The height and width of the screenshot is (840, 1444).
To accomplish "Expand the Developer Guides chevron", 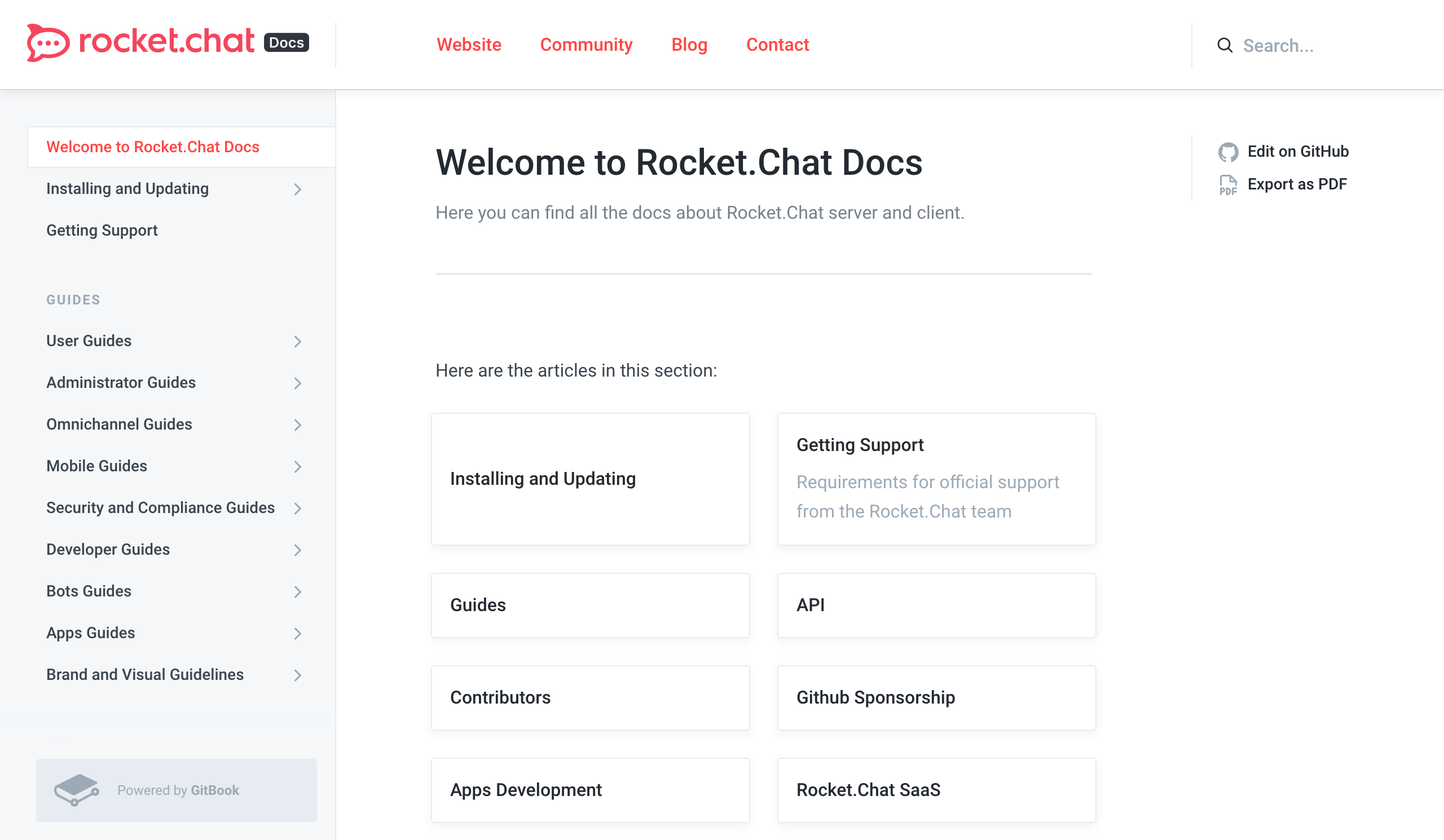I will point(297,550).
